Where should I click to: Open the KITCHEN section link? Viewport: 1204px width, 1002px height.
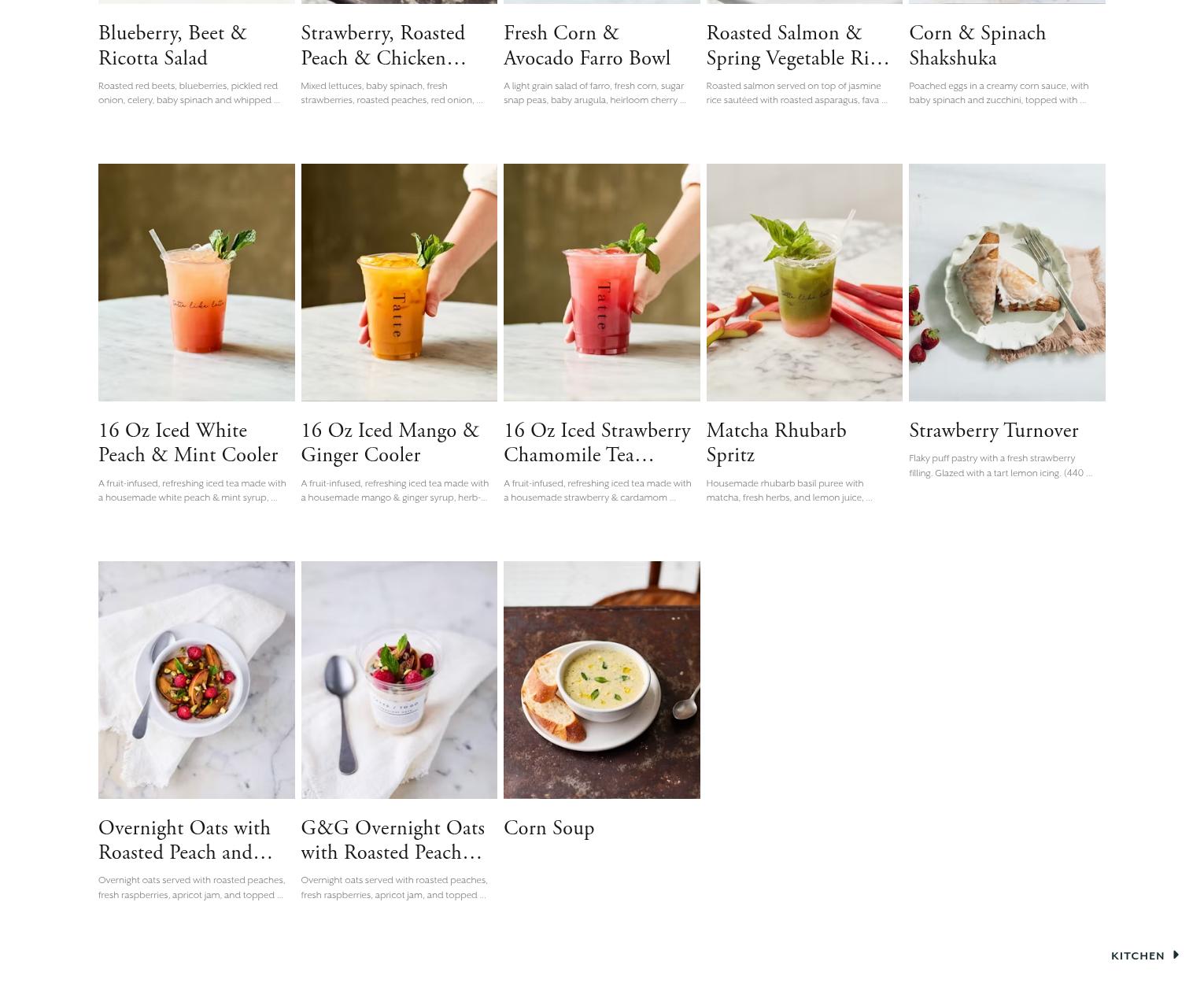tap(1137, 956)
